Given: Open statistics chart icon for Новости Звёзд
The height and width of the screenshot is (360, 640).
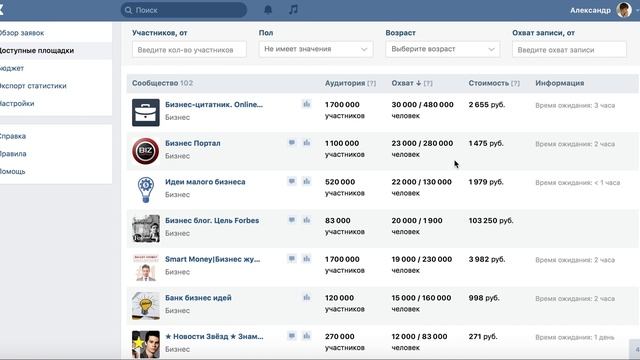Looking at the screenshot, I should [x=307, y=336].
